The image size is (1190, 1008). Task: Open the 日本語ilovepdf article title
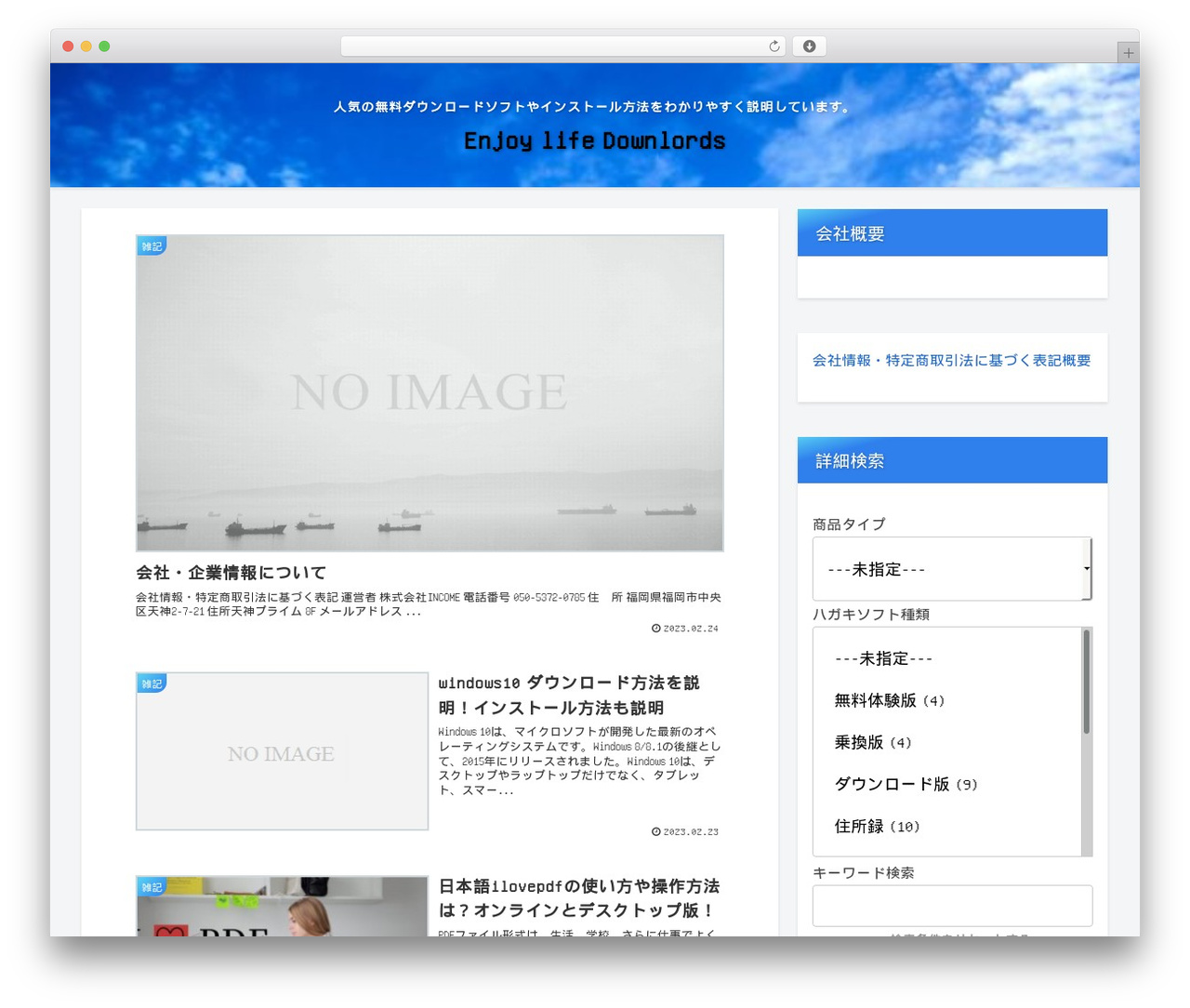point(578,898)
